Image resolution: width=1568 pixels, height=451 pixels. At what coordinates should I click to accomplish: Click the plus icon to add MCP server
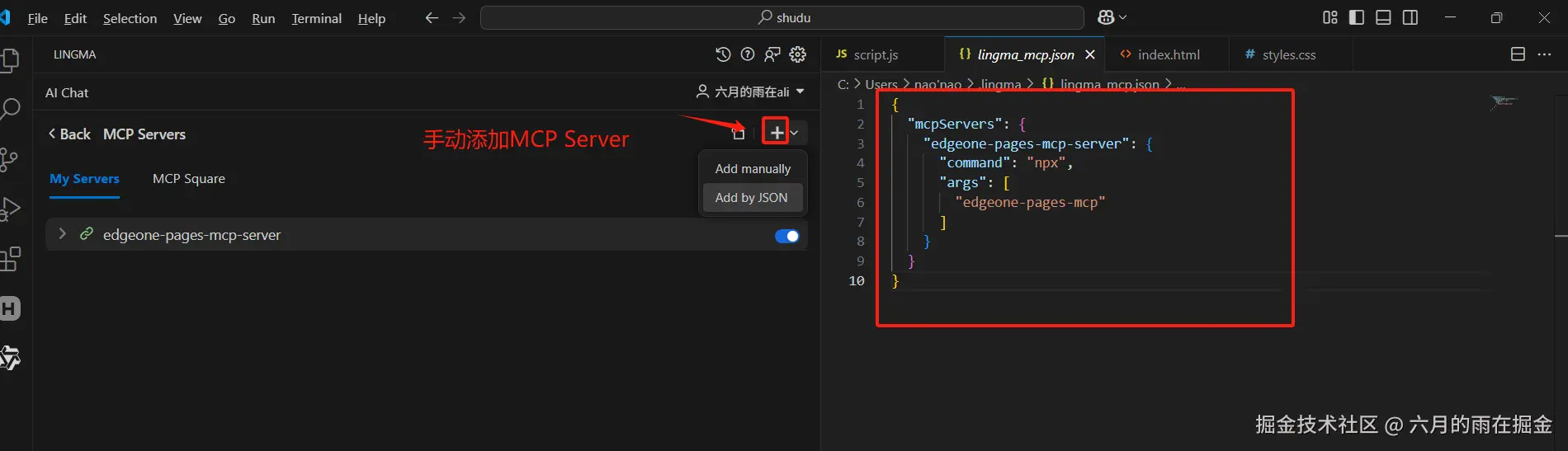pyautogui.click(x=777, y=132)
